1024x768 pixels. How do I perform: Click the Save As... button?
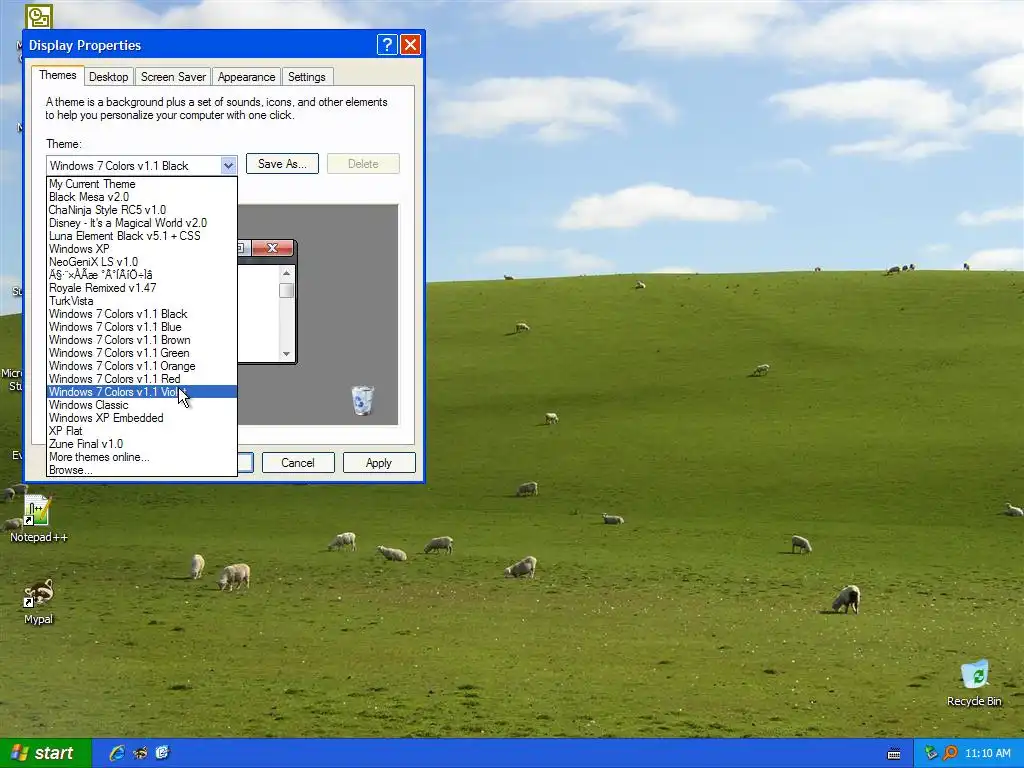point(282,164)
